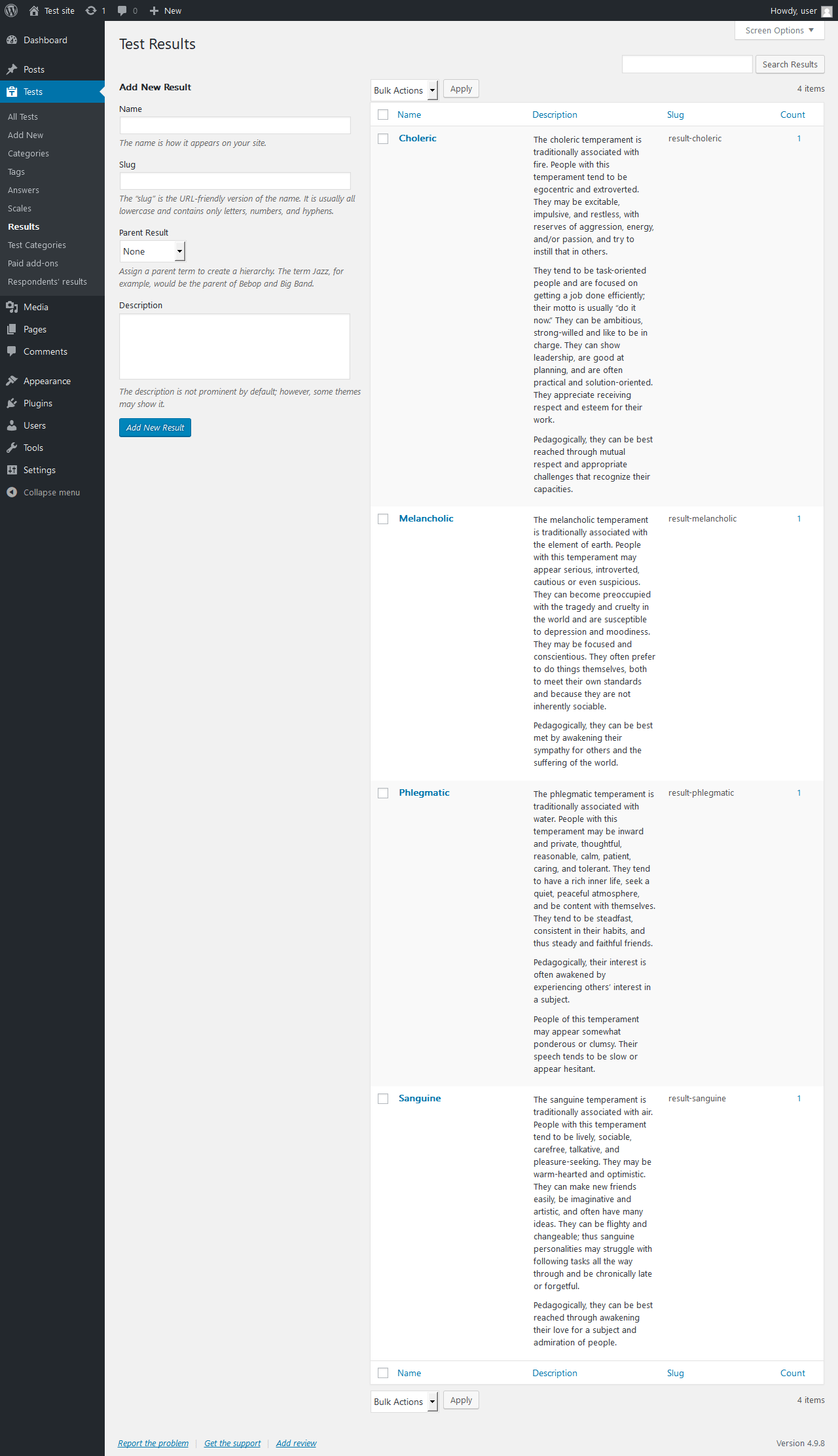This screenshot has width=838, height=1456.
Task: Click the bottom Apply button
Action: click(x=461, y=1400)
